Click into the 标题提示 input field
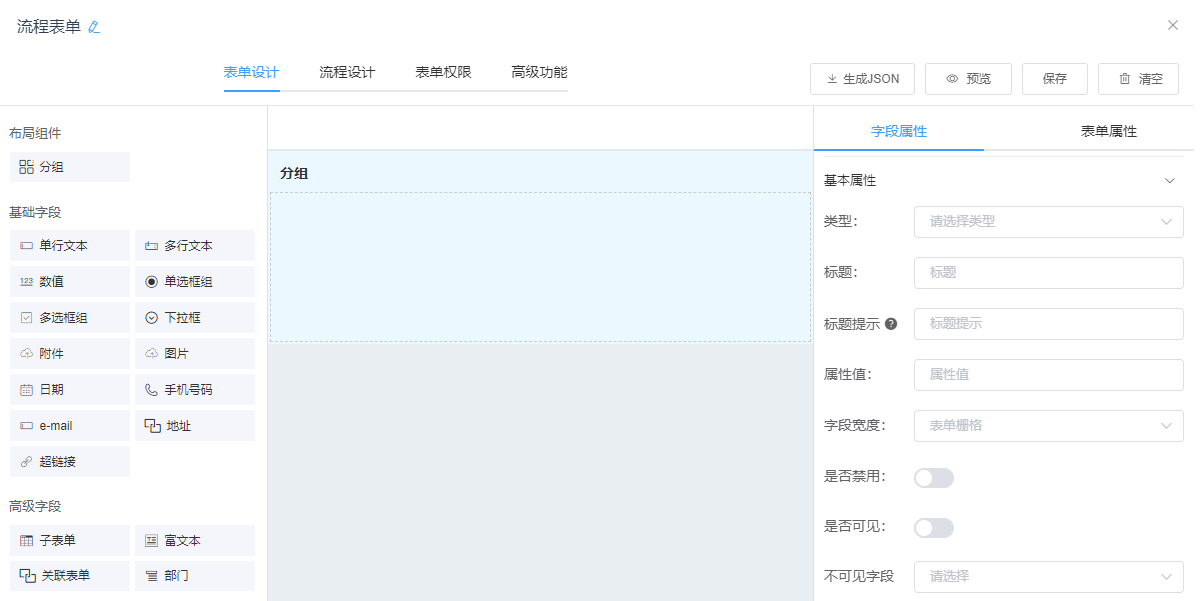Screen dimensions: 1202x601 coord(1049,324)
